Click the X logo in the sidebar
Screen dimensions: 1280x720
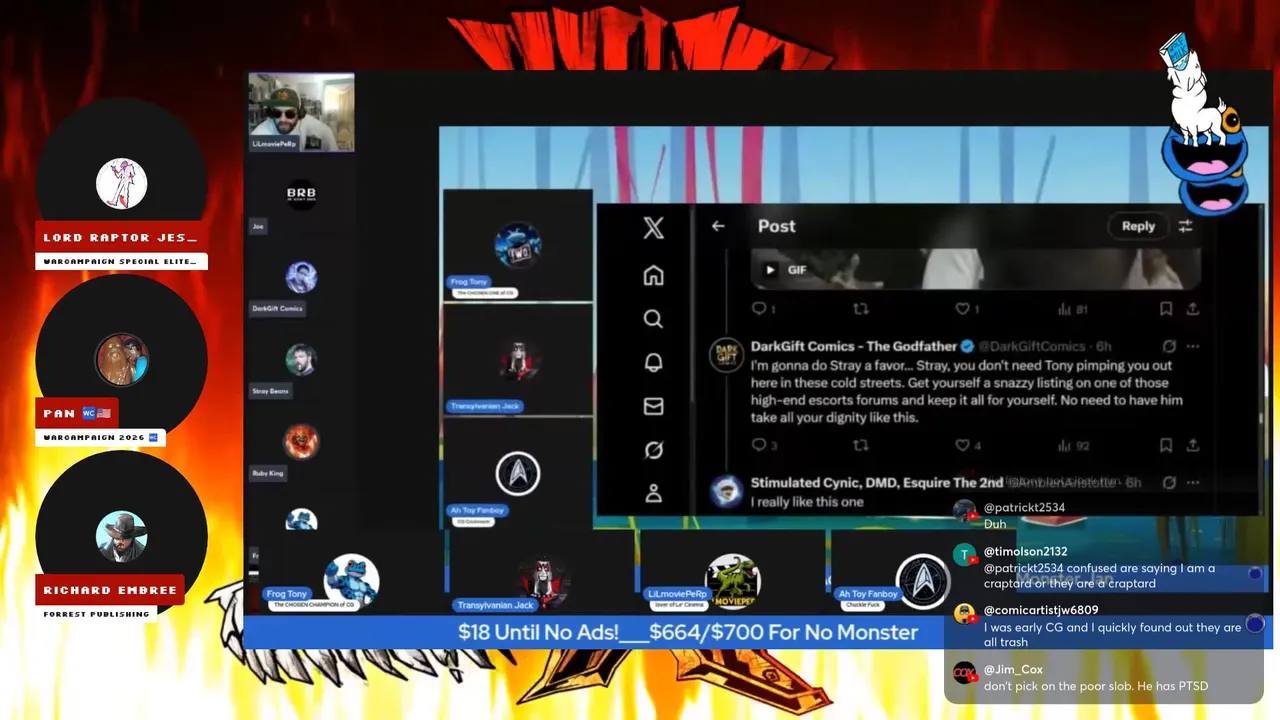tap(653, 228)
